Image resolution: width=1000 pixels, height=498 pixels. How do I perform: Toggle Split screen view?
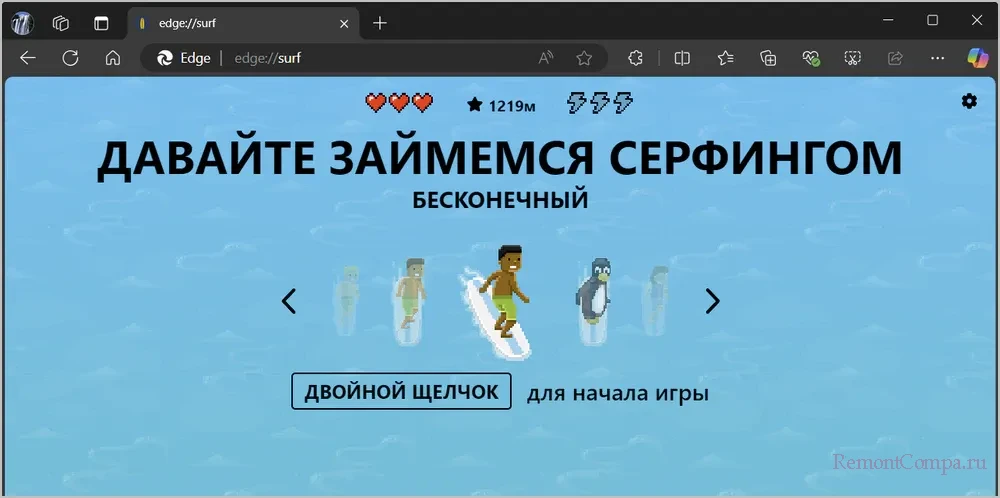682,58
